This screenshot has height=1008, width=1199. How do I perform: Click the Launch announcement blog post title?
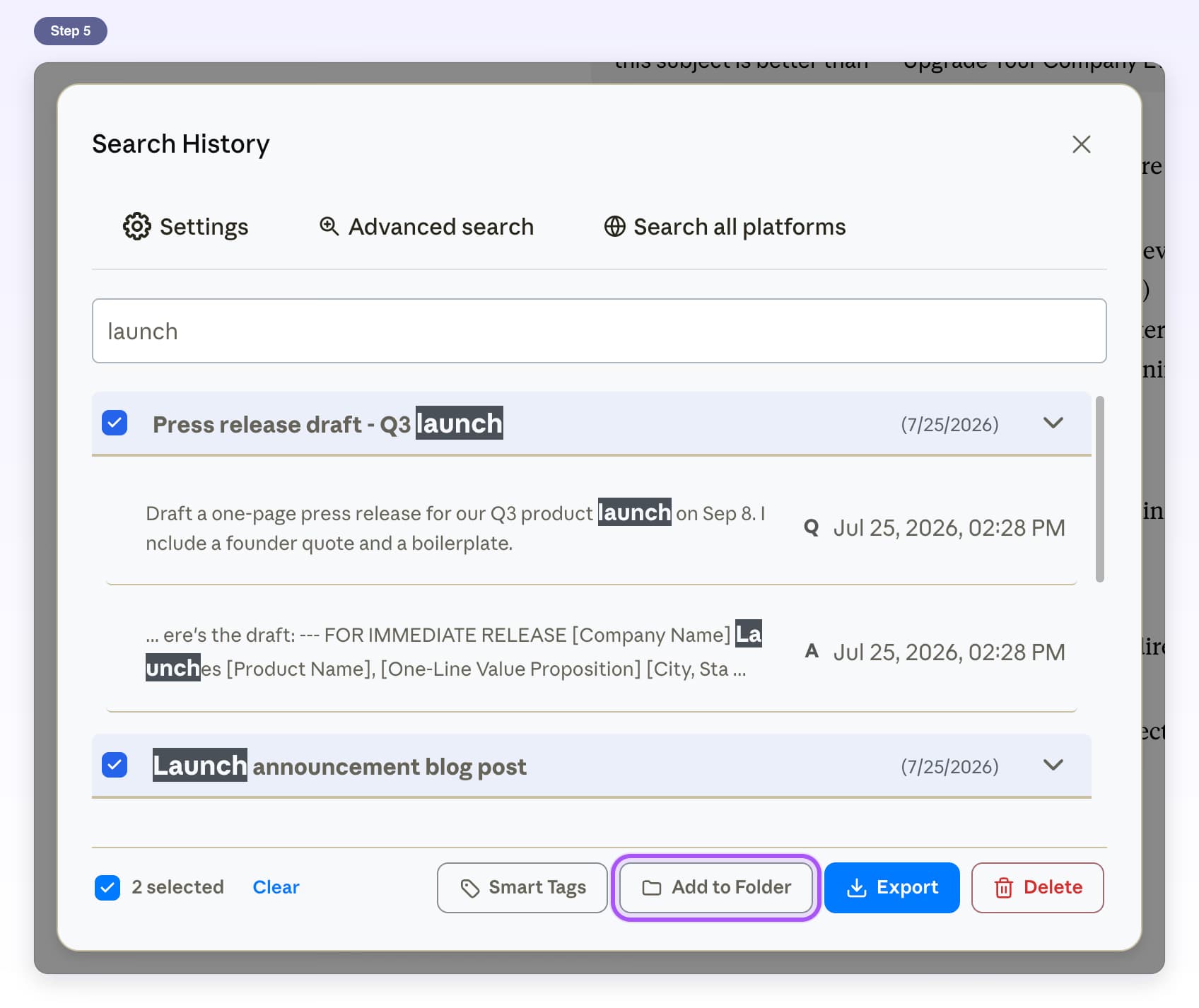339,766
